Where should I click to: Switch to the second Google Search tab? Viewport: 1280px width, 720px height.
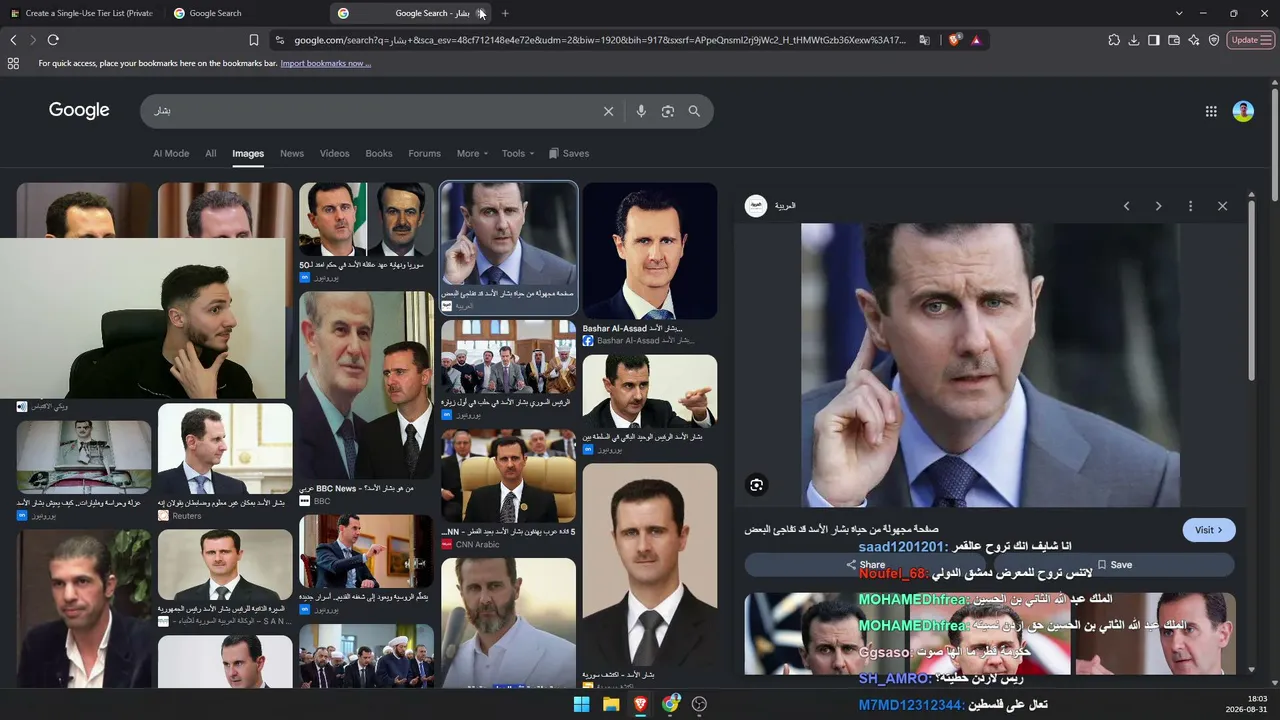[245, 13]
